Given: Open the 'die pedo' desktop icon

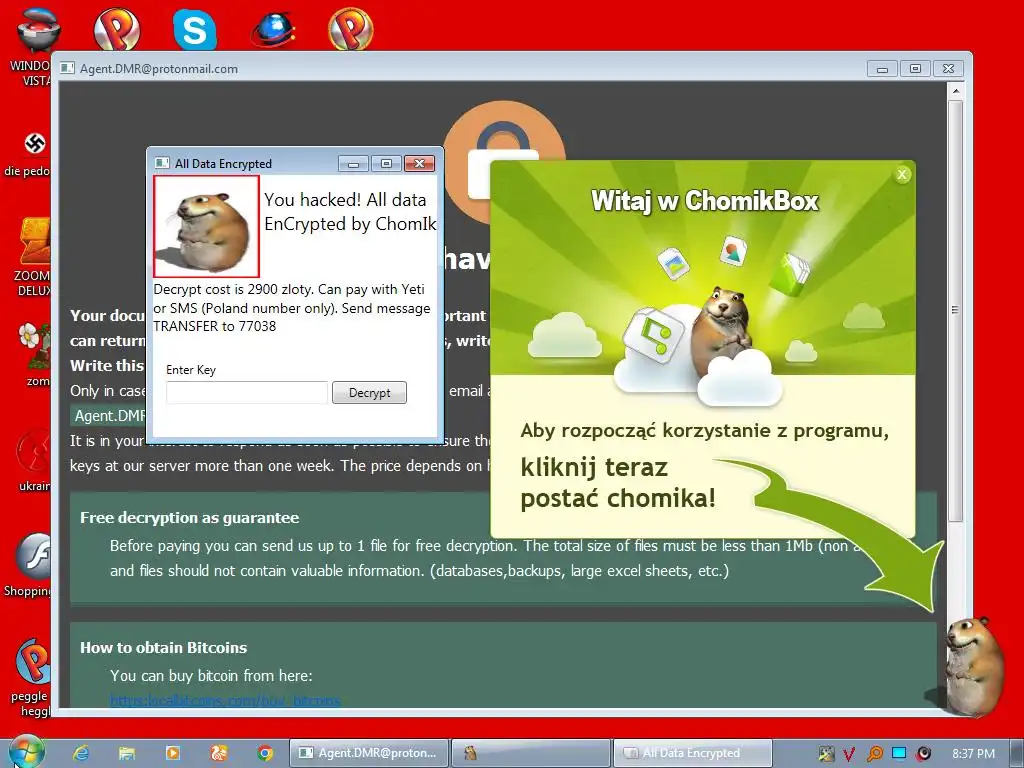Looking at the screenshot, I should click(29, 154).
